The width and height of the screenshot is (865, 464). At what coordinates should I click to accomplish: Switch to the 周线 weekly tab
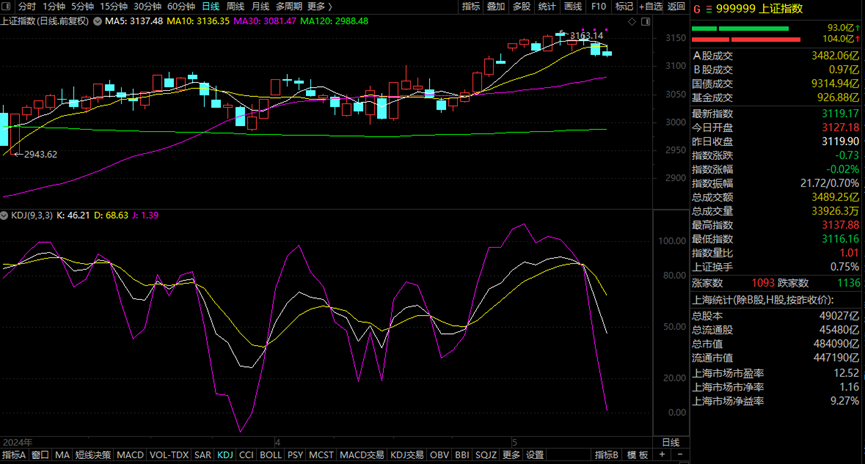tap(236, 6)
